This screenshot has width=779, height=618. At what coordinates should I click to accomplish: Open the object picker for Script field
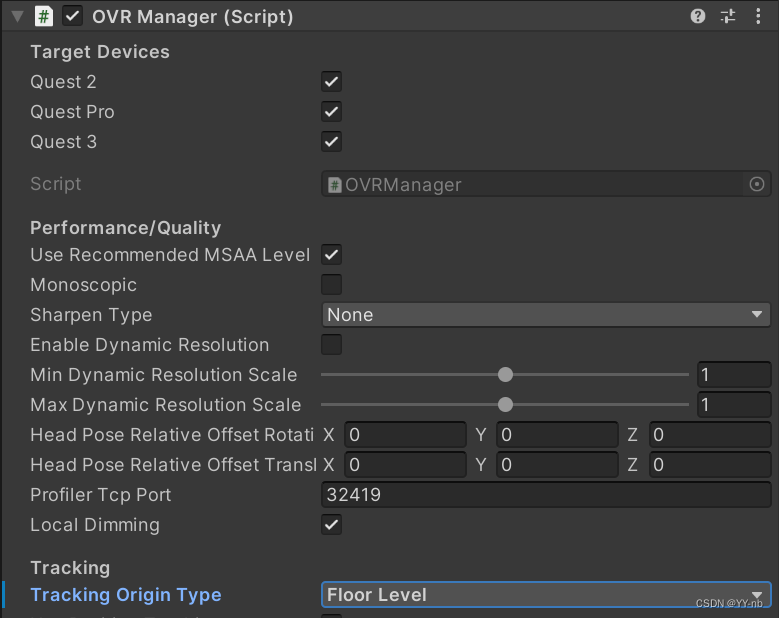757,184
